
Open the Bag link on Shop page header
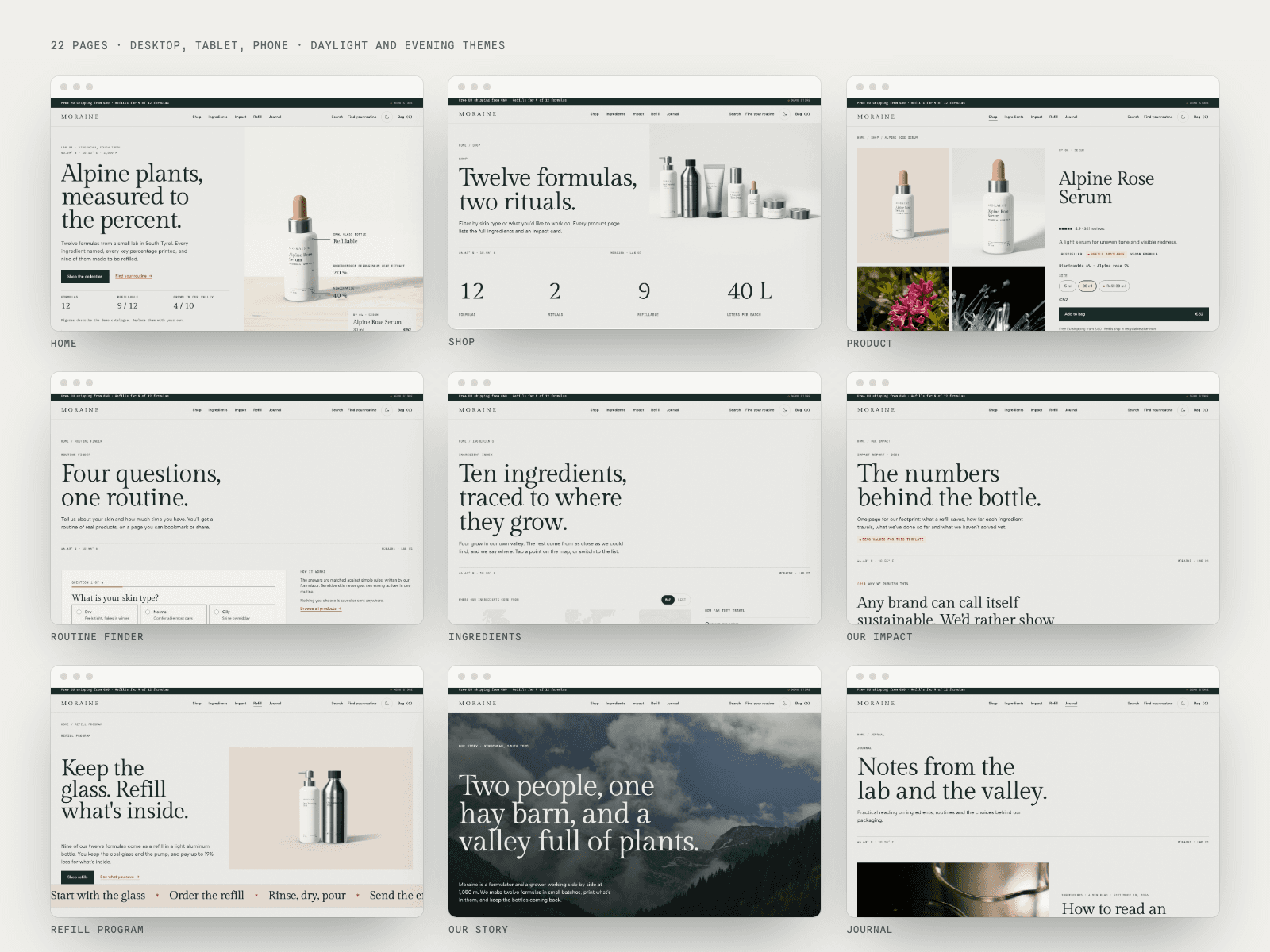click(x=802, y=114)
